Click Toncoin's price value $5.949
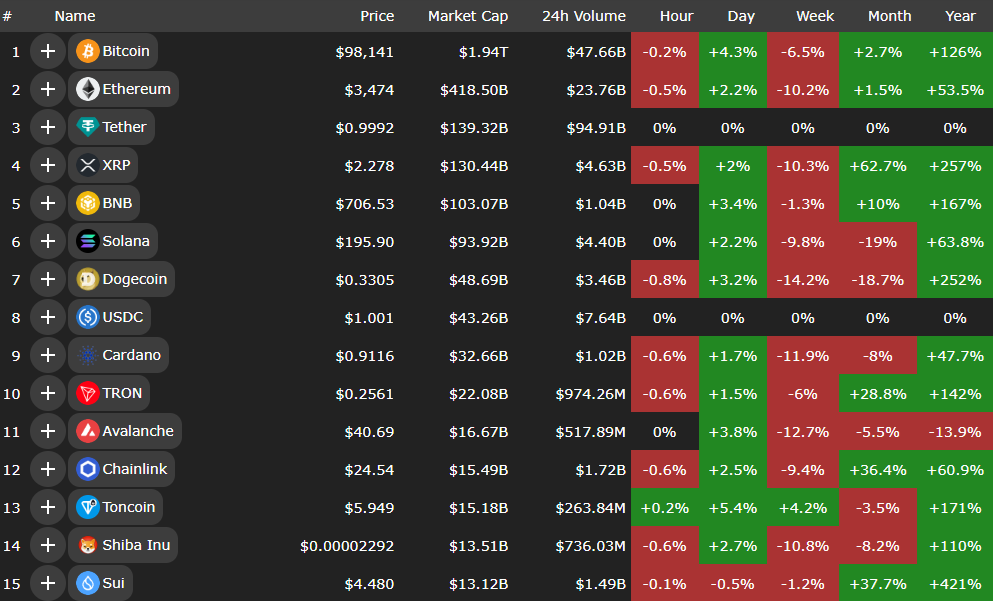Viewport: 993px width, 601px height. click(x=370, y=507)
